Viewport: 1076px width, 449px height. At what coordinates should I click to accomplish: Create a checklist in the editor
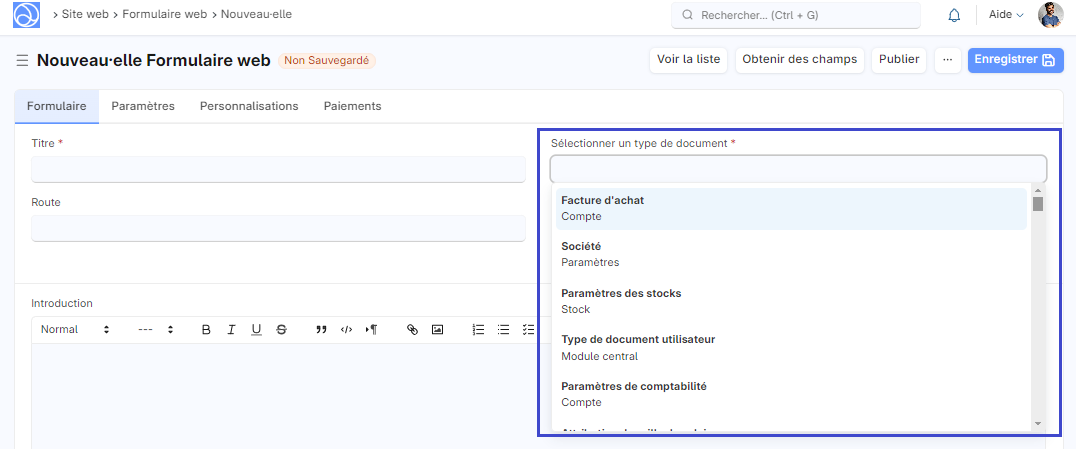pos(528,330)
